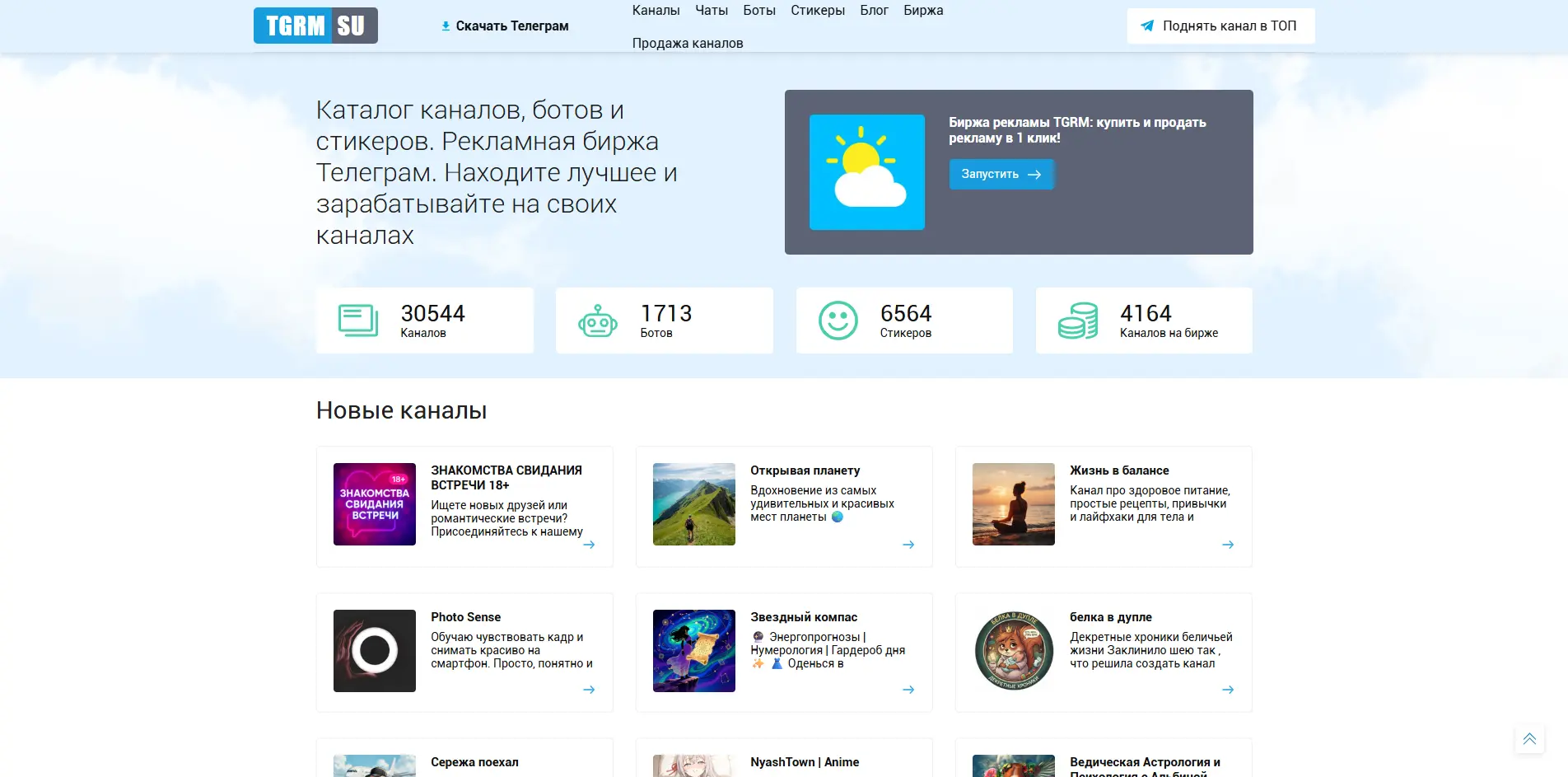
Task: Click the TGRM SU logo
Action: tap(315, 26)
